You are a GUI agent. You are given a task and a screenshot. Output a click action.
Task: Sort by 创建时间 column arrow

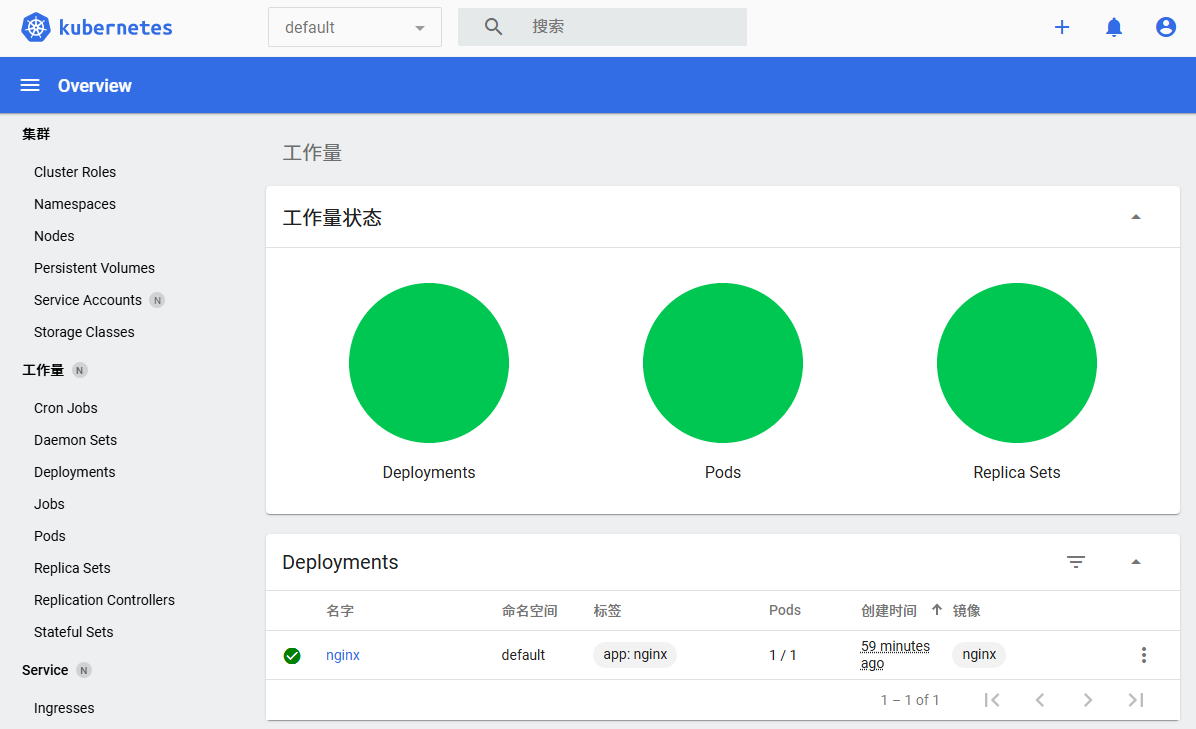937,610
